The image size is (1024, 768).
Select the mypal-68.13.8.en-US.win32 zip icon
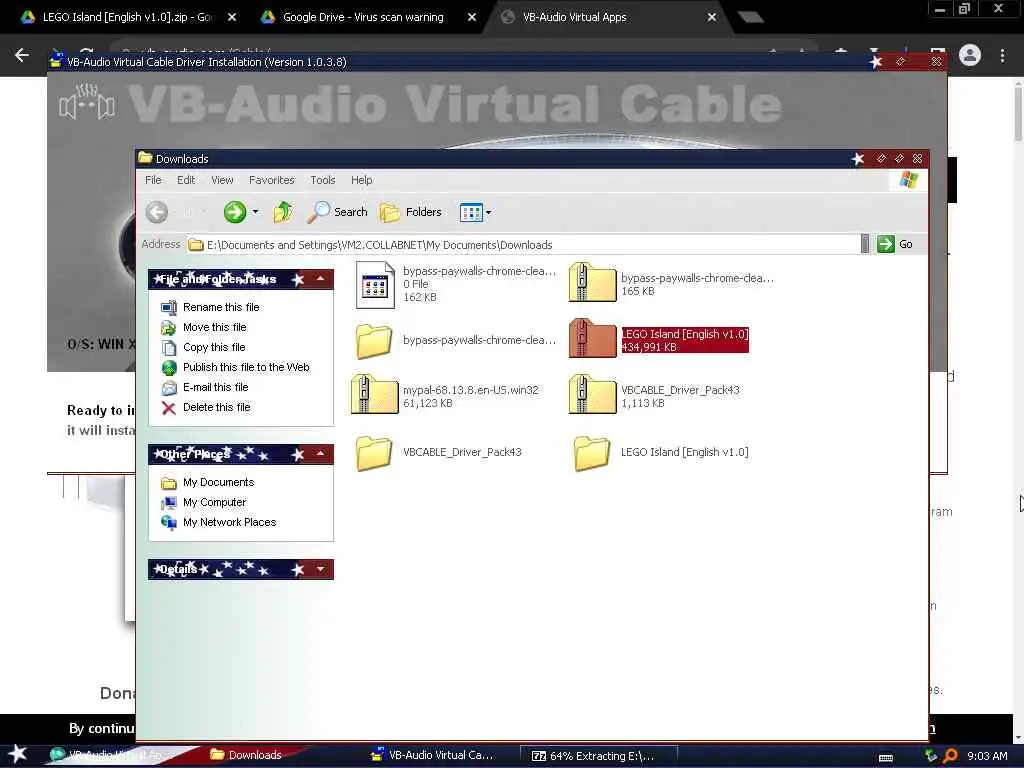click(x=374, y=394)
